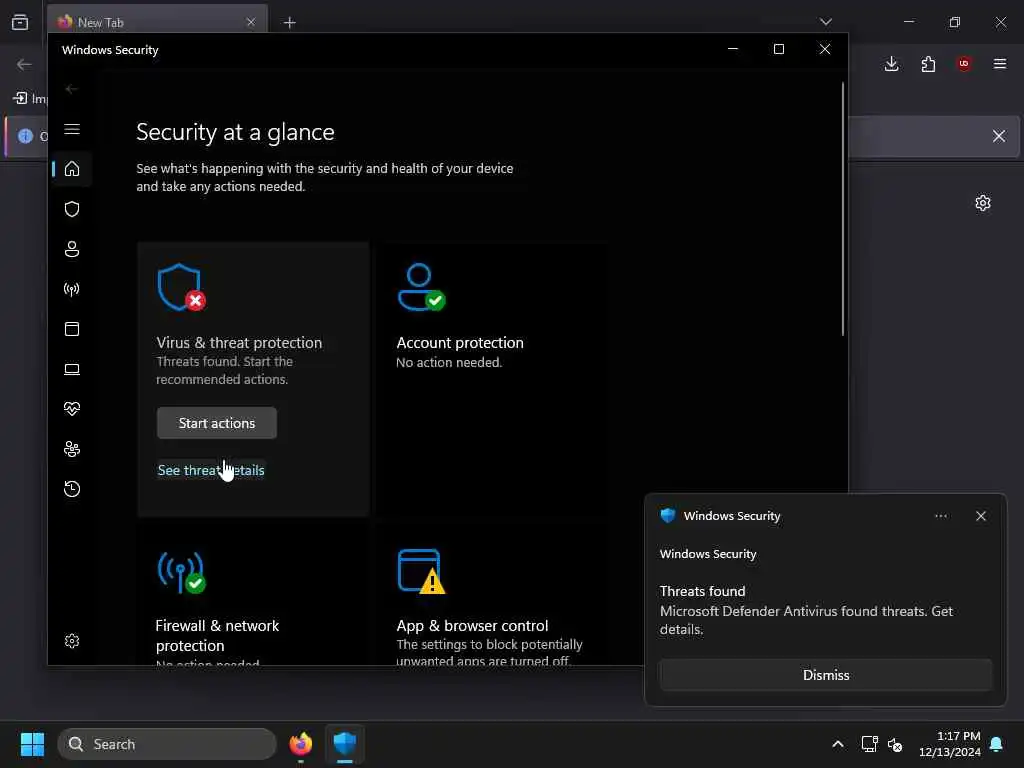Click the App & browser control heading
This screenshot has height=768, width=1024.
pos(472,626)
